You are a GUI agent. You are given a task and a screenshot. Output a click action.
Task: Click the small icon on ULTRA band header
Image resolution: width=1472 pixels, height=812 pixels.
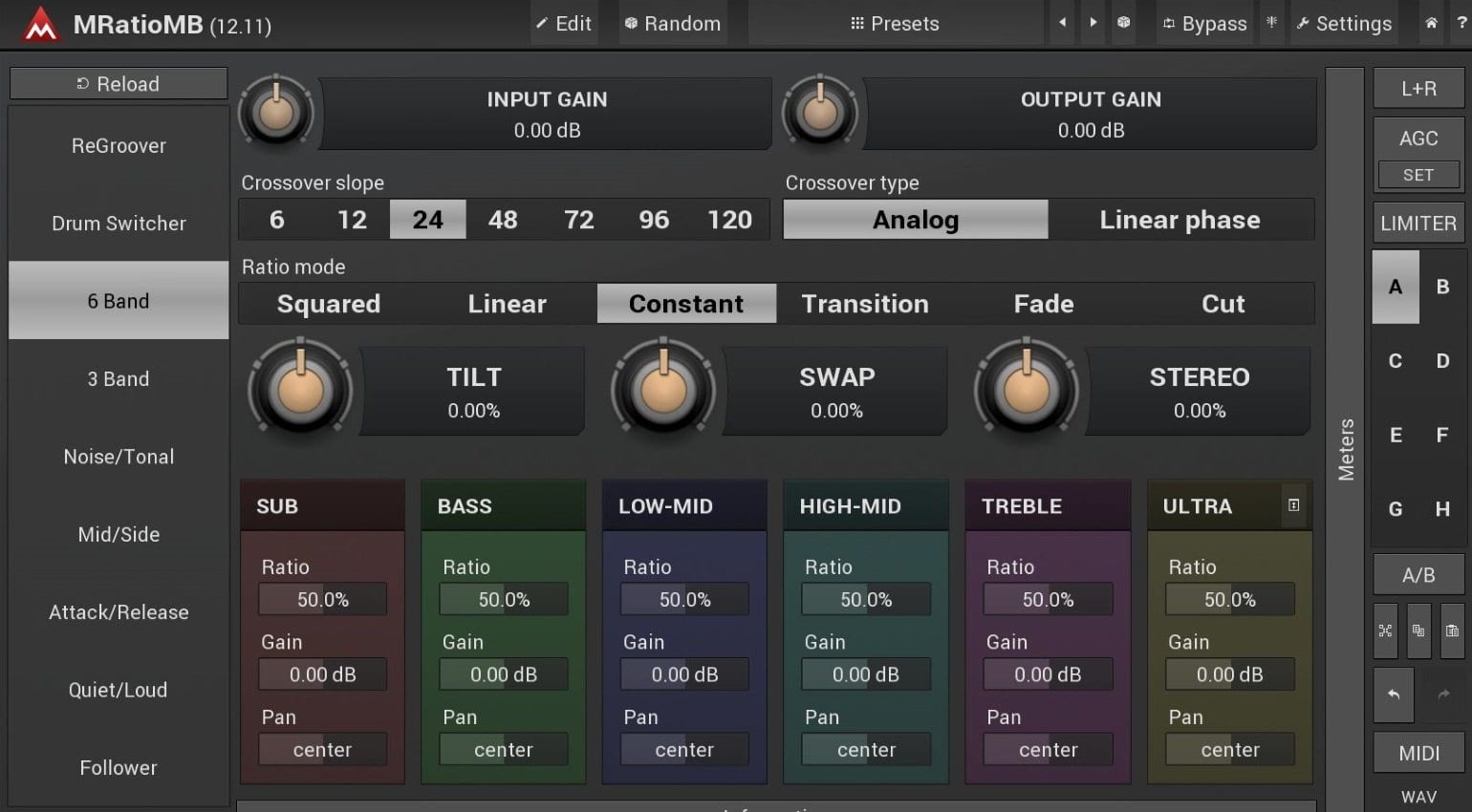tap(1293, 505)
